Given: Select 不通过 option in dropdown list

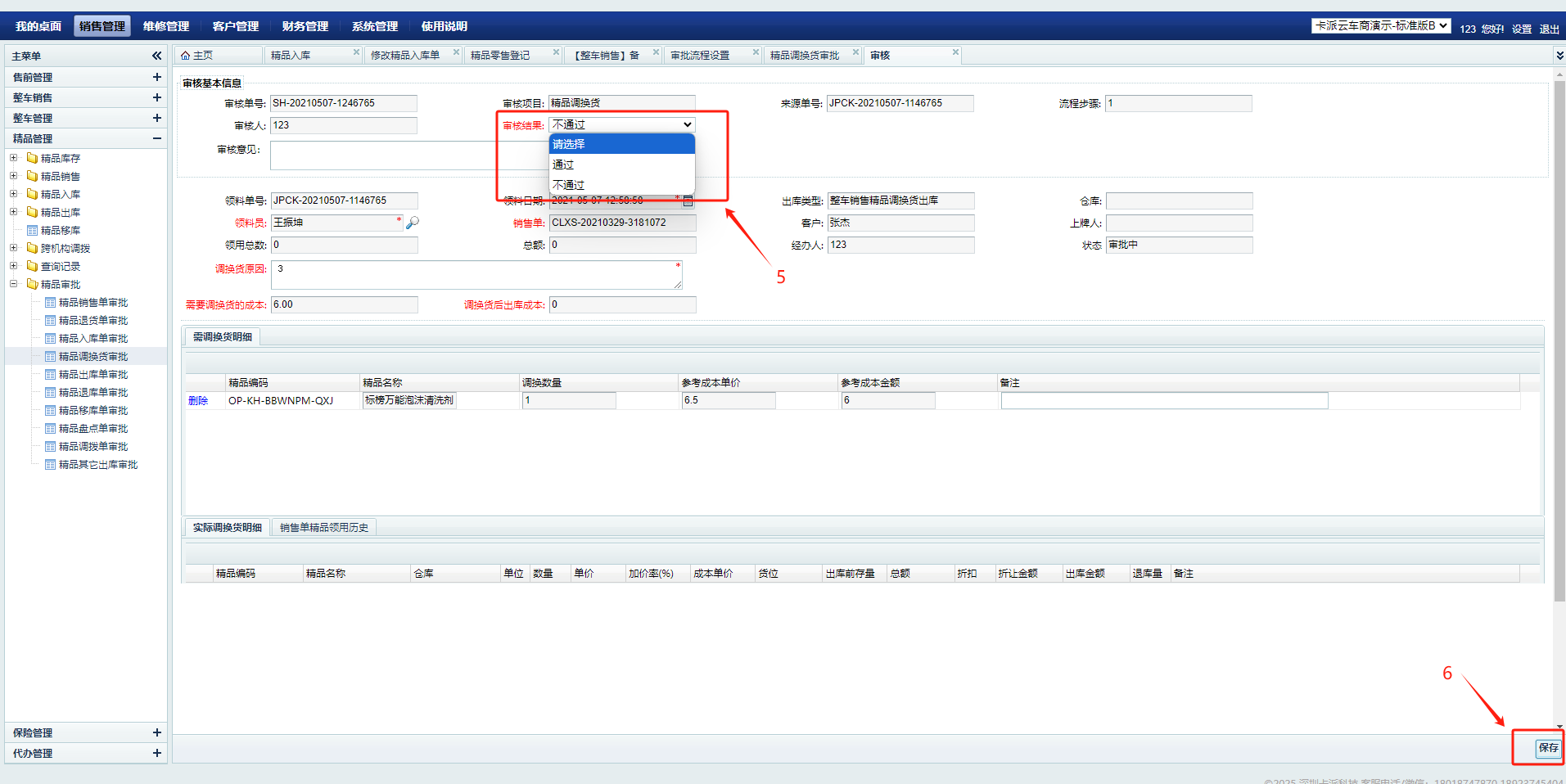Looking at the screenshot, I should (x=568, y=185).
